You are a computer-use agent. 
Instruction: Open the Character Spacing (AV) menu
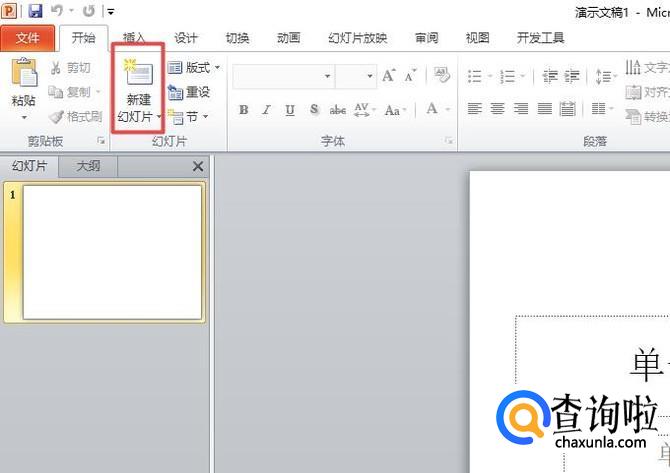[x=364, y=110]
